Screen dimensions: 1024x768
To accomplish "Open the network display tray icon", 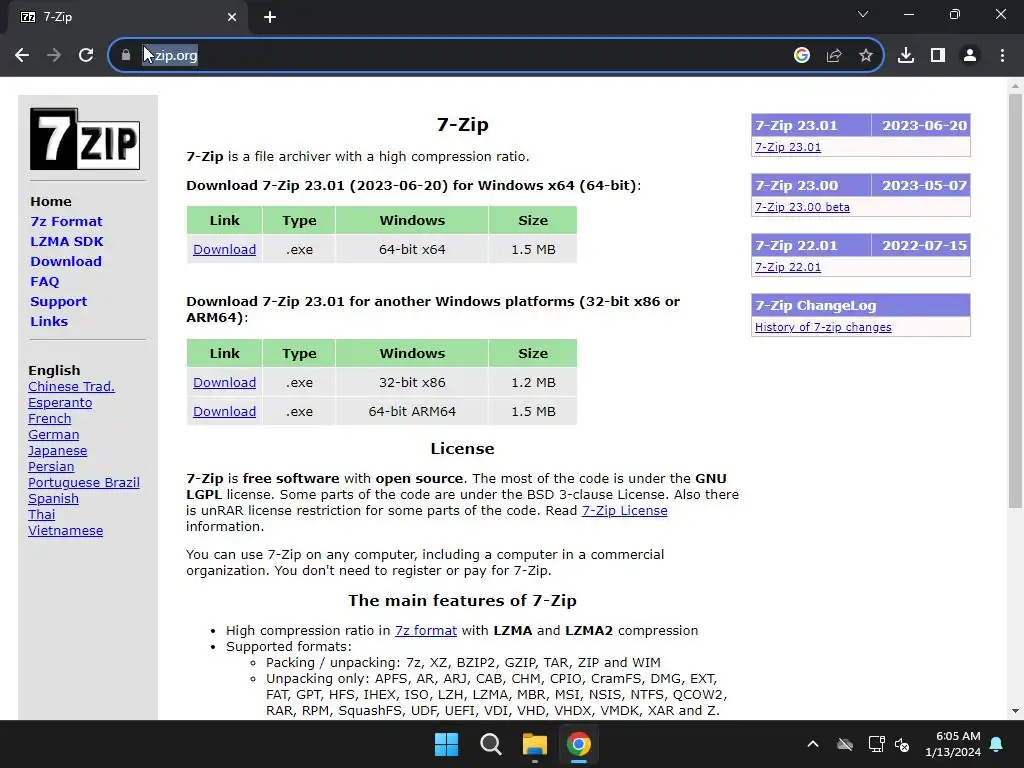I will 876,744.
